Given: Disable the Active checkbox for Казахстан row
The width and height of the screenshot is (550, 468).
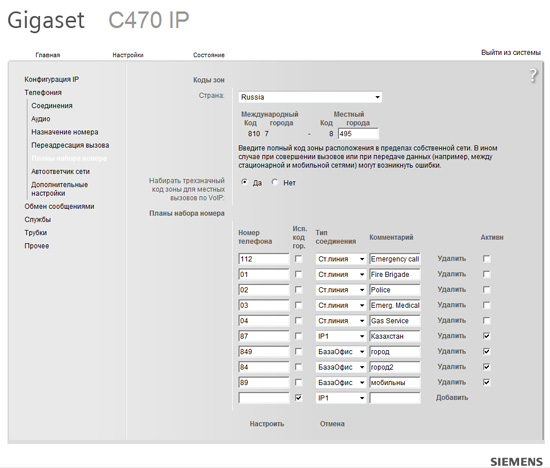Looking at the screenshot, I should [x=487, y=336].
